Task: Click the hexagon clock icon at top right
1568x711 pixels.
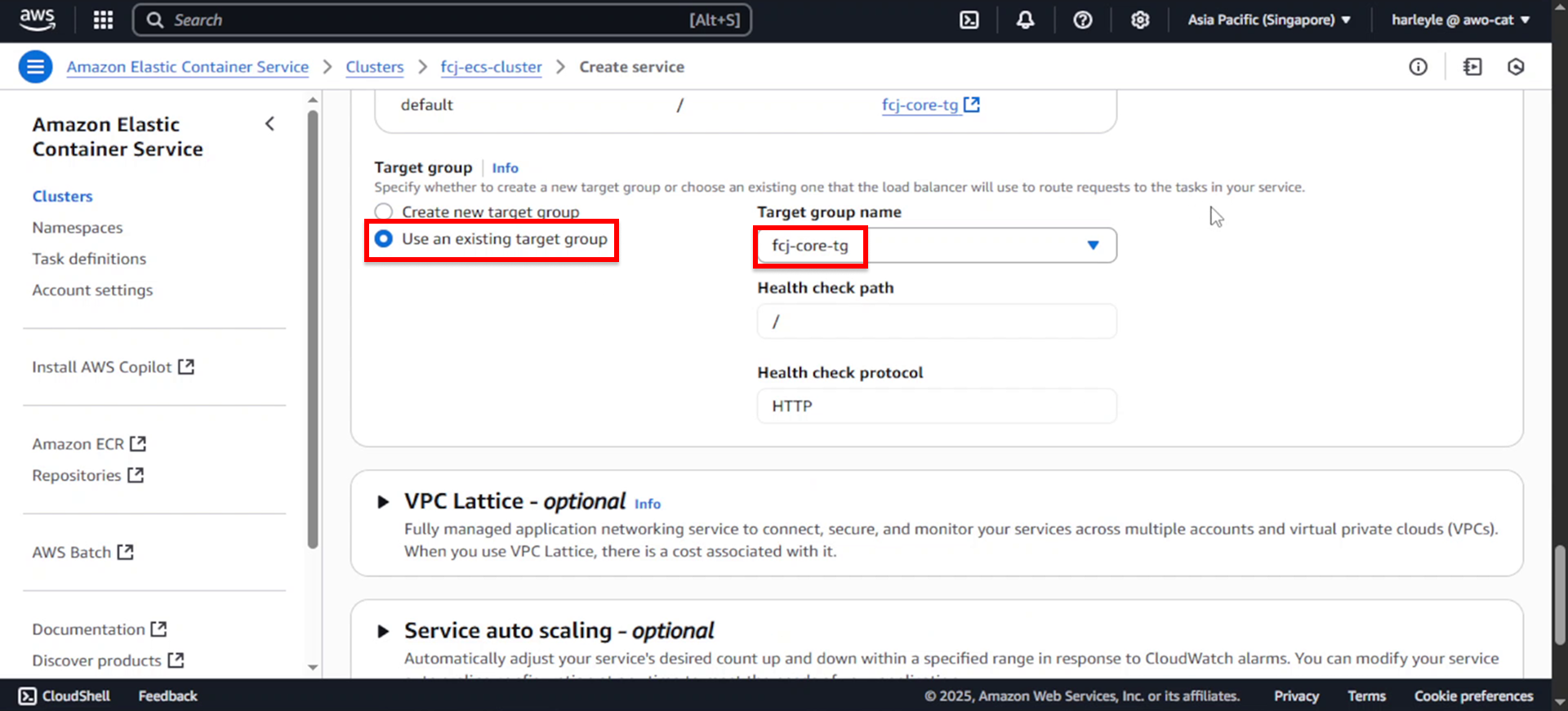Action: (1516, 67)
